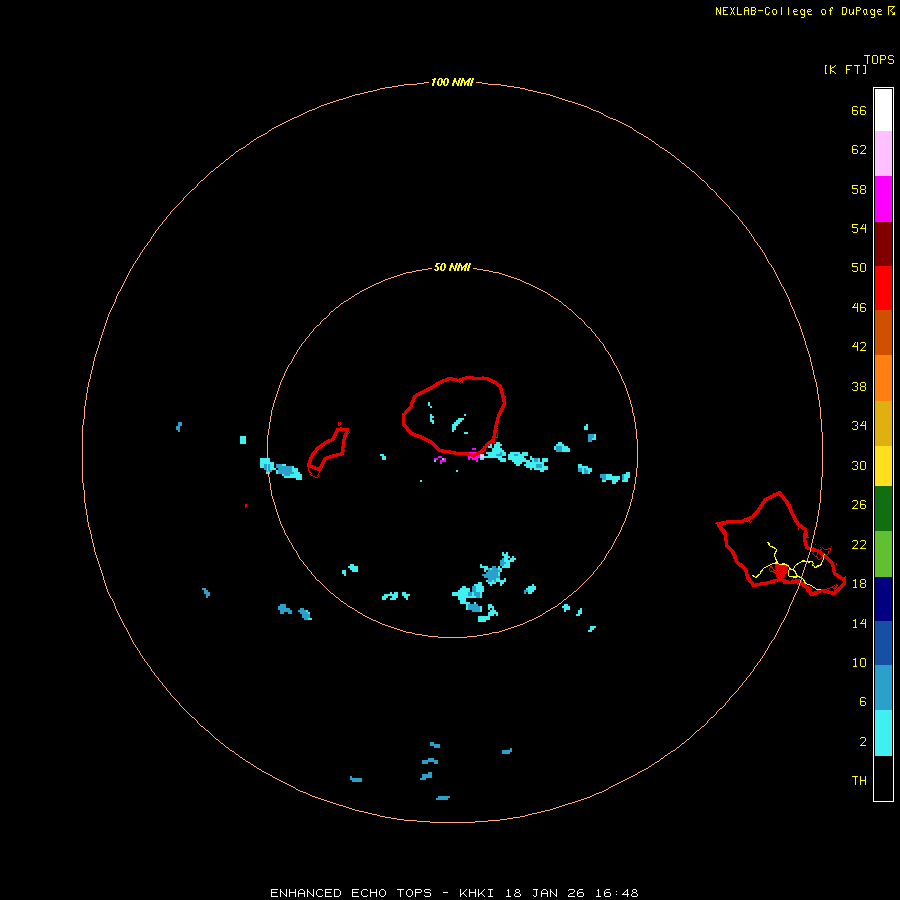
Task: Click the 100 NMI range ring label
Action: coord(452,83)
